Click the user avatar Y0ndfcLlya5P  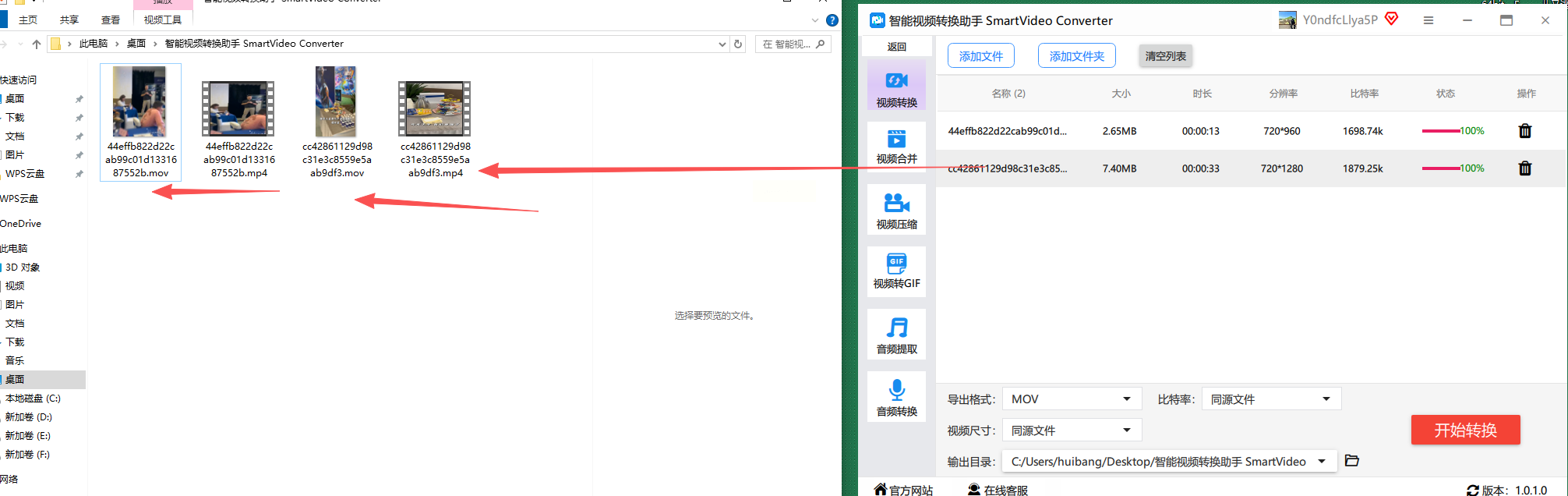point(1287,20)
